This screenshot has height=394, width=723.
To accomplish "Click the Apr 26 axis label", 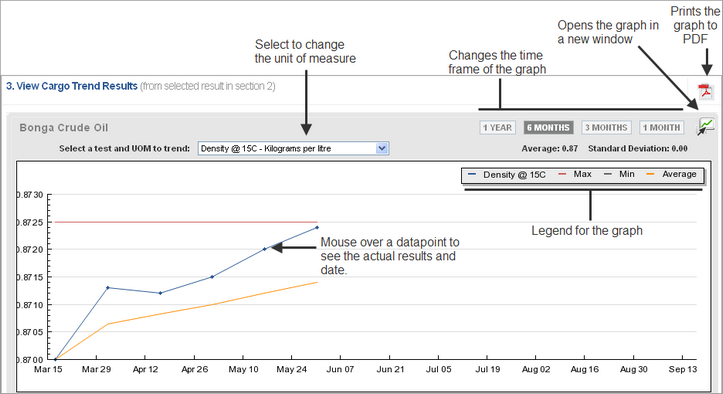I will pyautogui.click(x=195, y=370).
